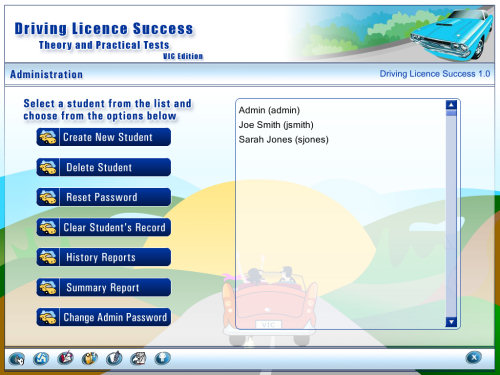Viewport: 500px width, 375px height.
Task: Click the list scrollbar up arrow
Action: click(x=451, y=105)
